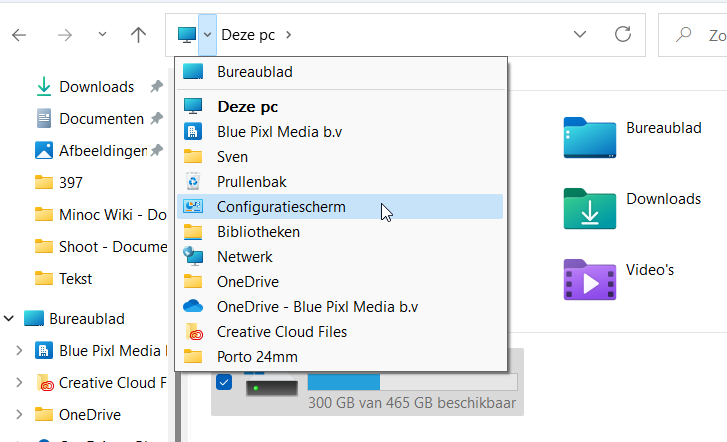Open the Bureaublad folder tile
This screenshot has width=727, height=442.
point(632,138)
